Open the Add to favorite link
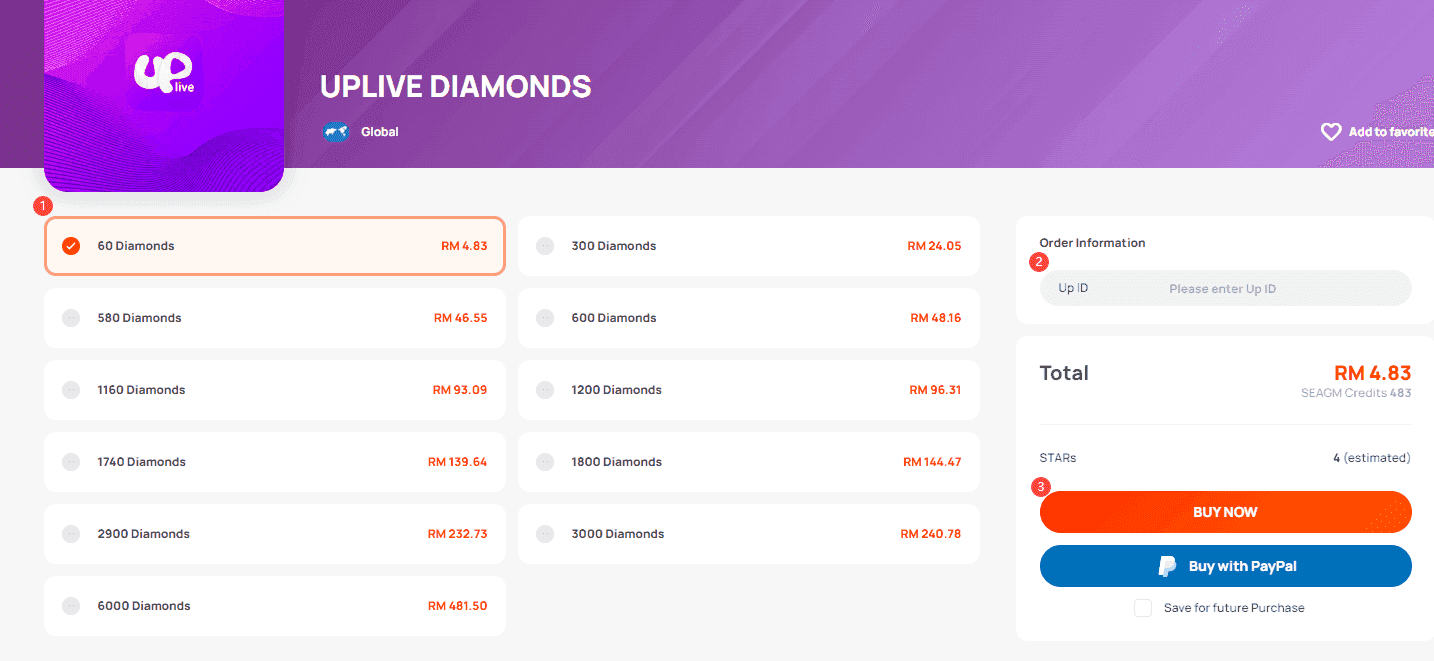The height and width of the screenshot is (661, 1434). (x=1390, y=131)
